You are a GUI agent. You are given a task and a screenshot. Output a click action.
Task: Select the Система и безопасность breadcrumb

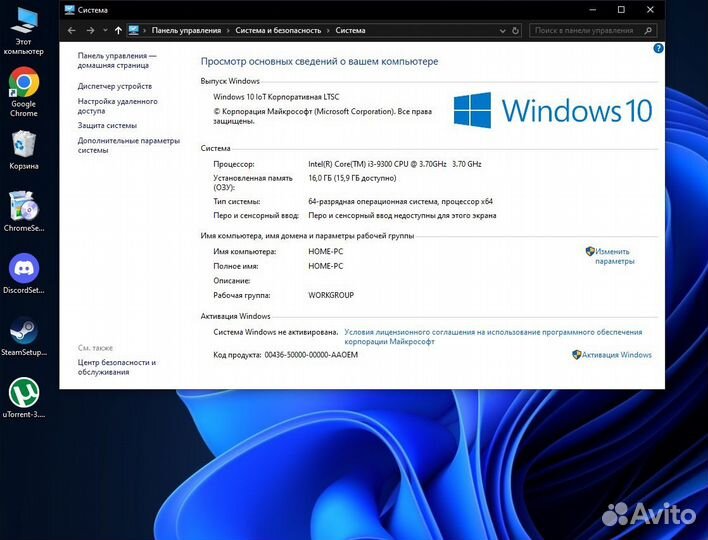pyautogui.click(x=278, y=30)
